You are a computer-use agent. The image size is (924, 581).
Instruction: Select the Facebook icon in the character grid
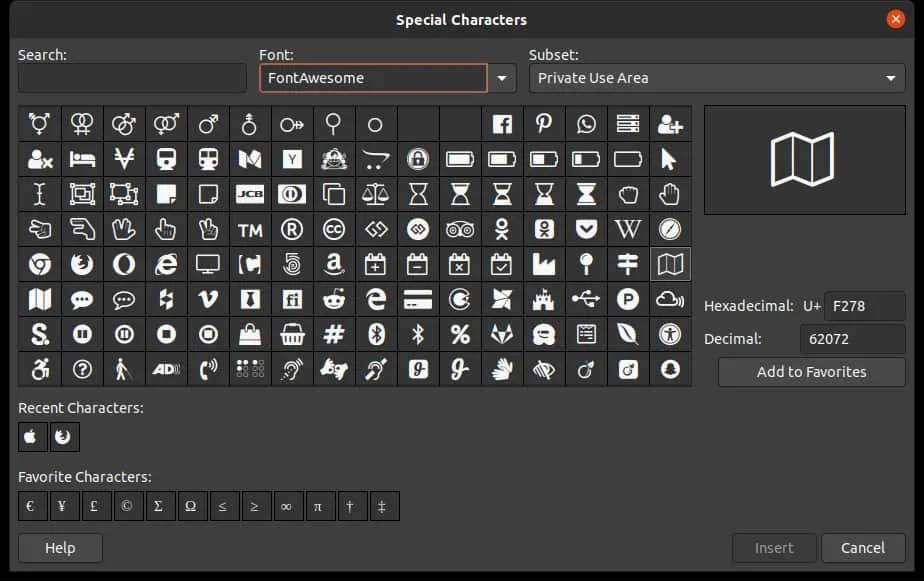(502, 124)
